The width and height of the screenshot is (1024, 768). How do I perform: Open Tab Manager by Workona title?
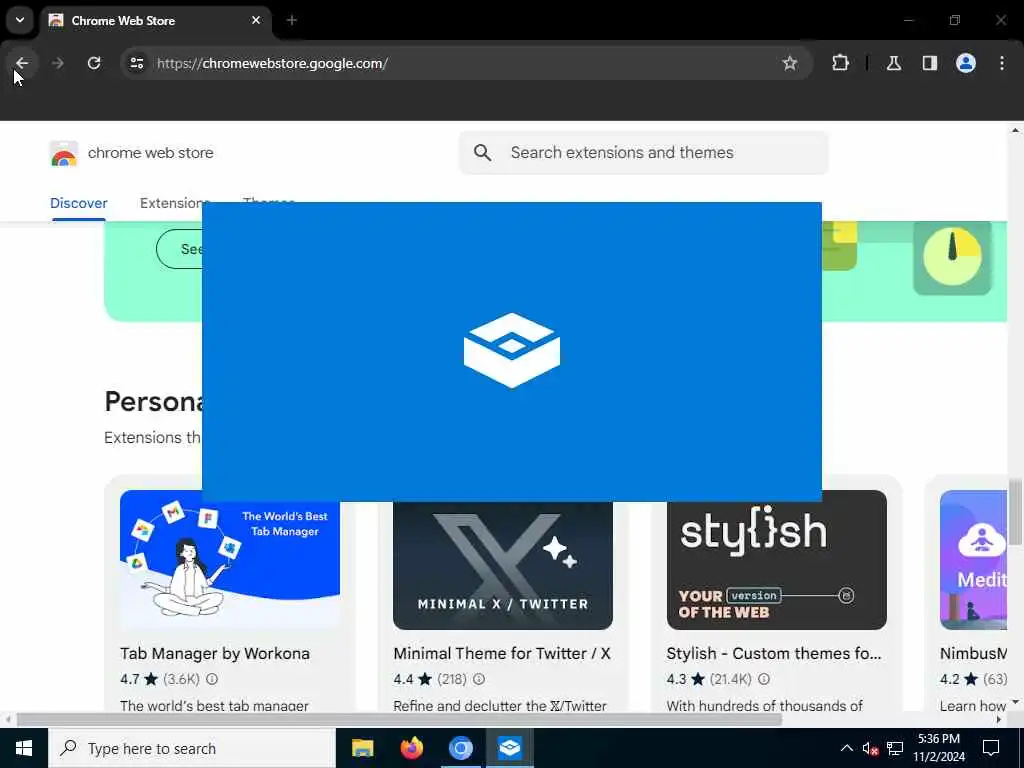[x=215, y=654]
